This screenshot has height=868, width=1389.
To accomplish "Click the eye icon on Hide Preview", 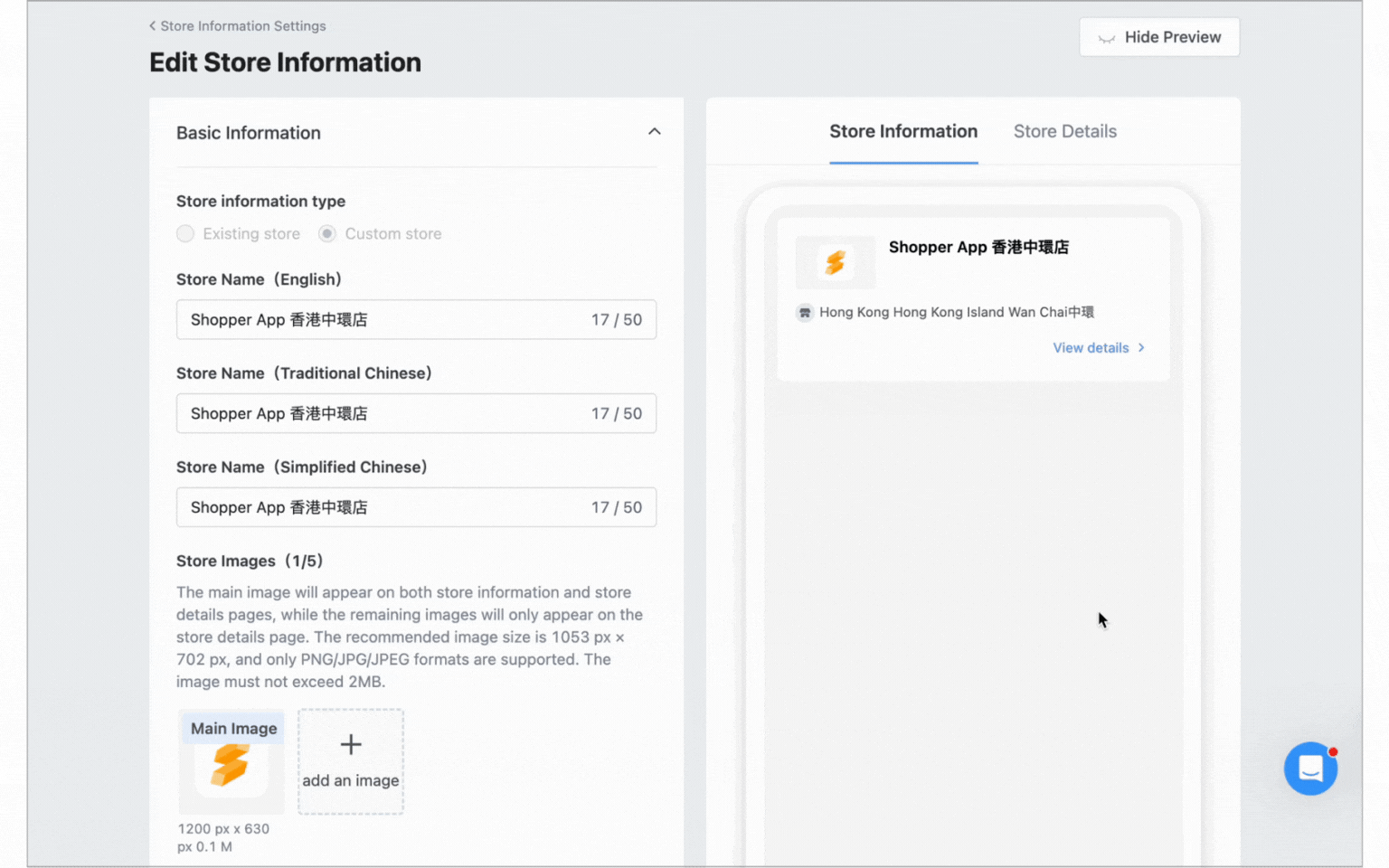I will click(x=1106, y=38).
